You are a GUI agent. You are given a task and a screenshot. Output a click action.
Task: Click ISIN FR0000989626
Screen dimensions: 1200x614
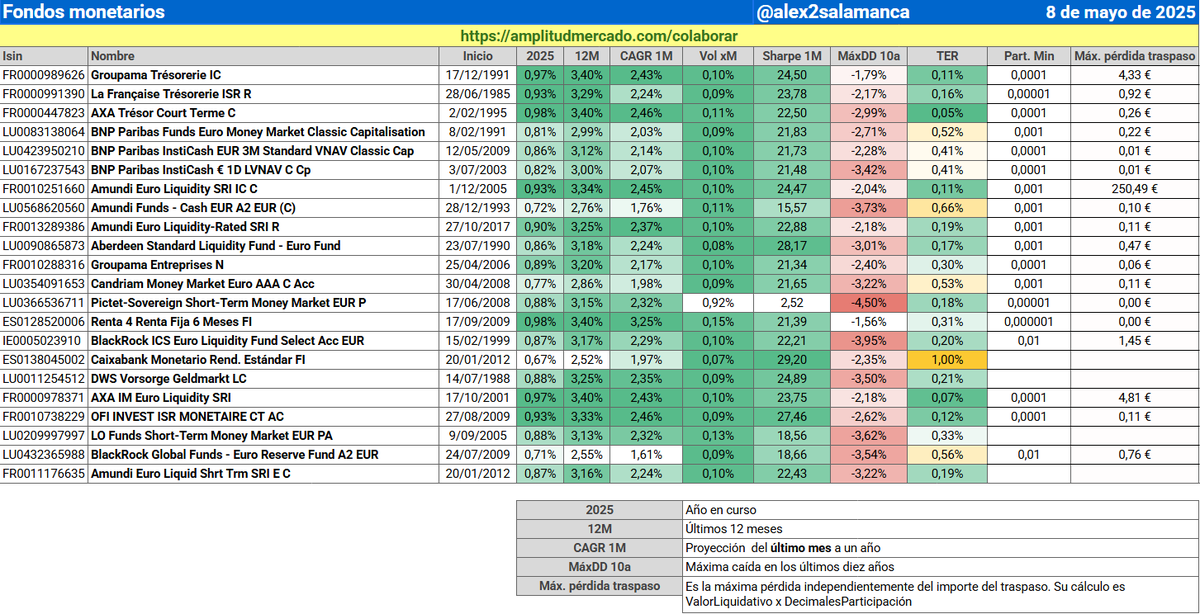tap(44, 75)
